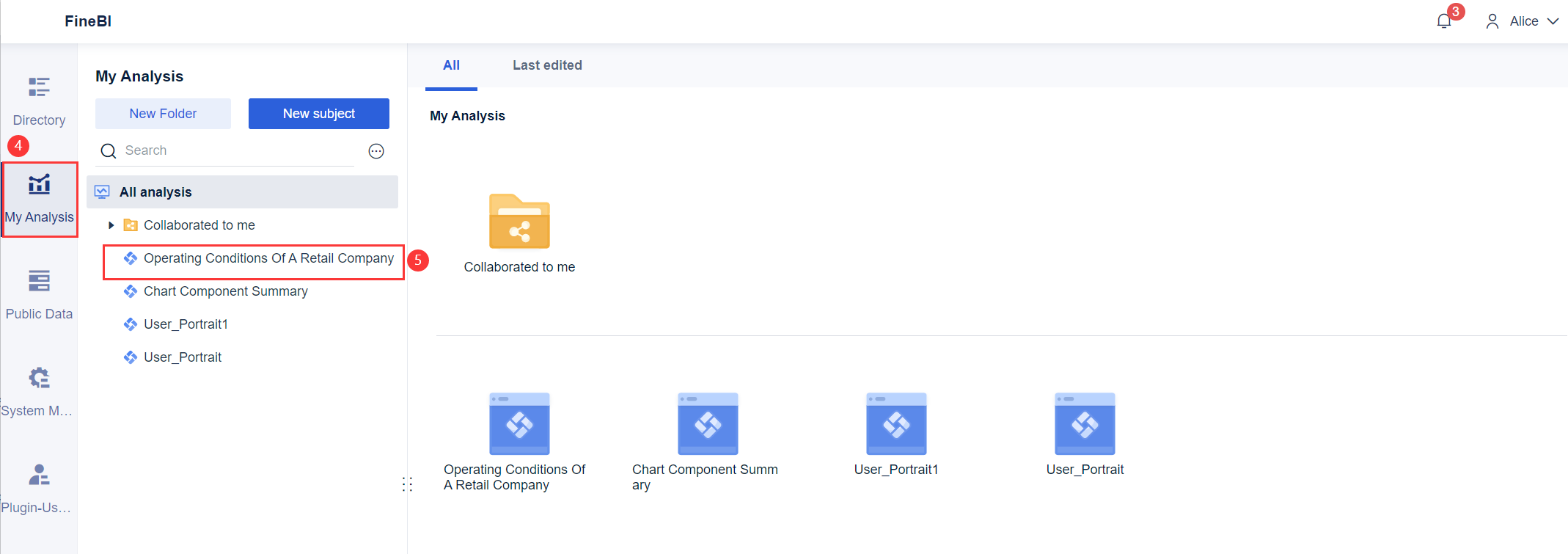The height and width of the screenshot is (554, 1568).
Task: Click the Alice username label
Action: coord(1524,21)
